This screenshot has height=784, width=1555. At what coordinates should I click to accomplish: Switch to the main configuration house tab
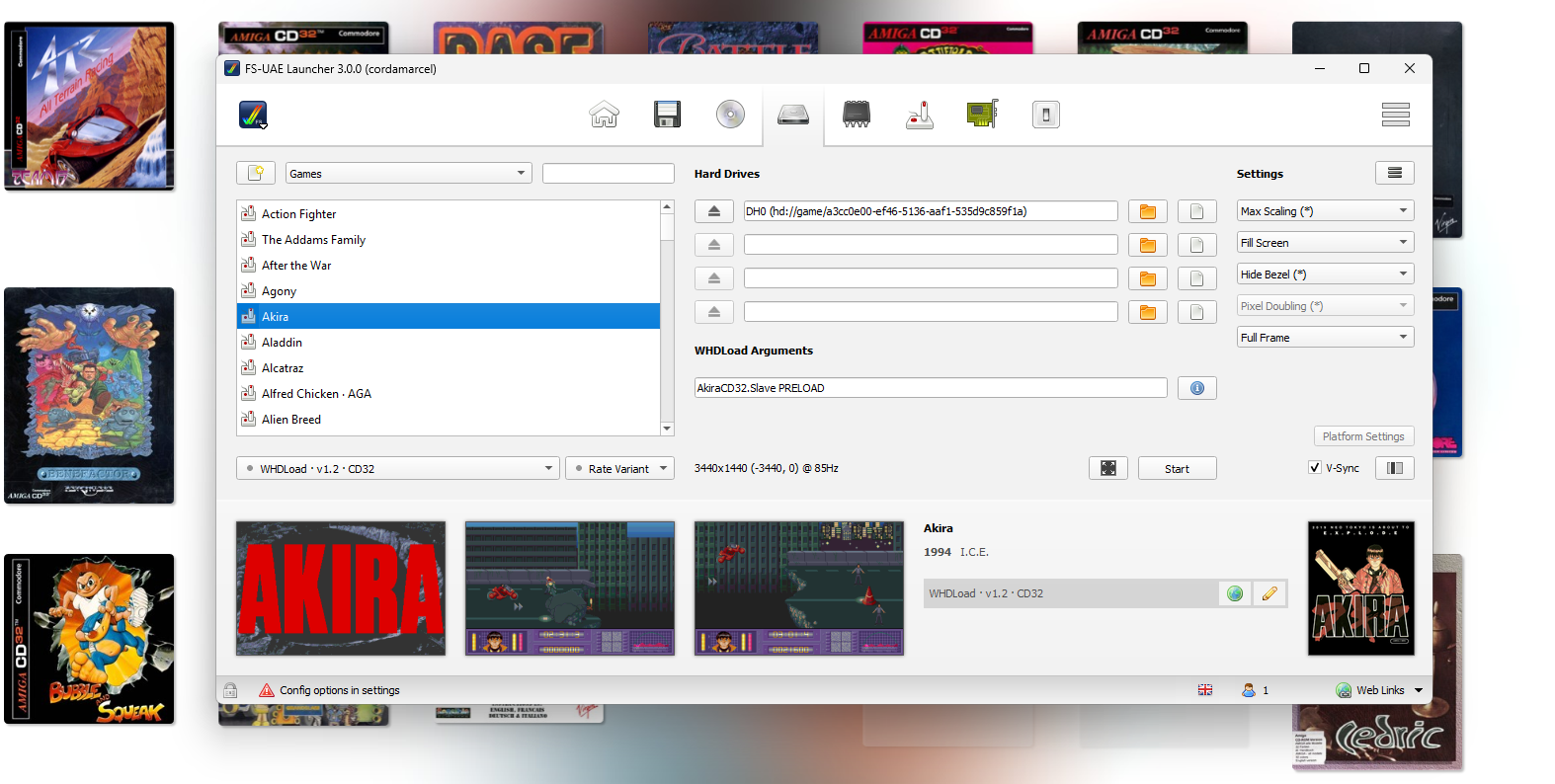(x=604, y=115)
